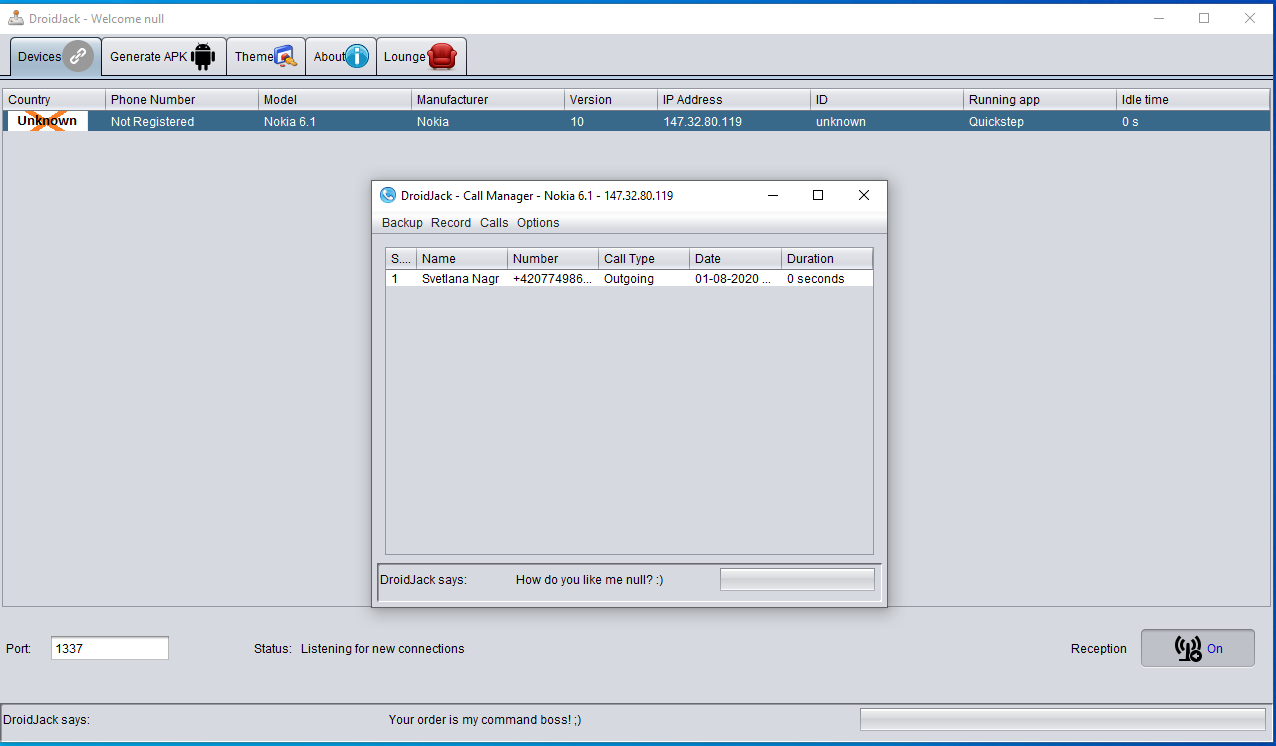Open the Devices tab

tap(56, 57)
